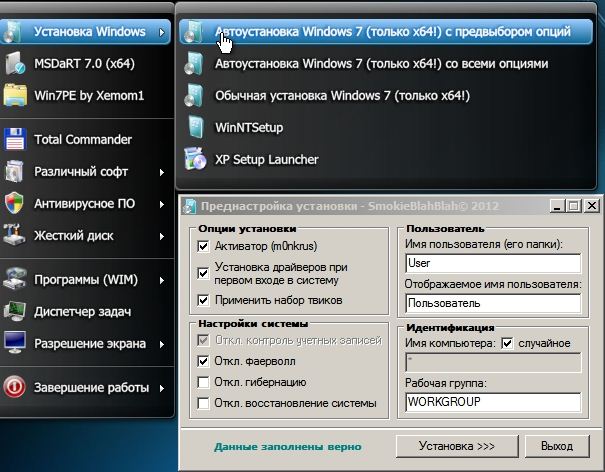605x472 pixels.
Task: Click the XP Setup Launcher icon
Action: coord(196,159)
